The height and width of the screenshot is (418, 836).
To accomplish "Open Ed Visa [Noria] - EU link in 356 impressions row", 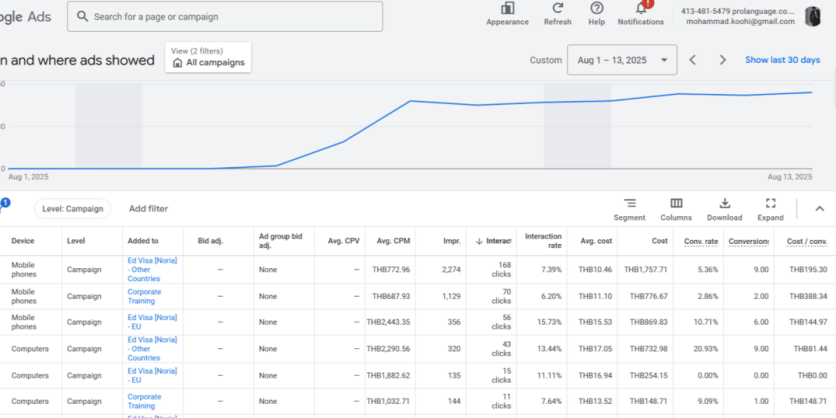I will [152, 322].
